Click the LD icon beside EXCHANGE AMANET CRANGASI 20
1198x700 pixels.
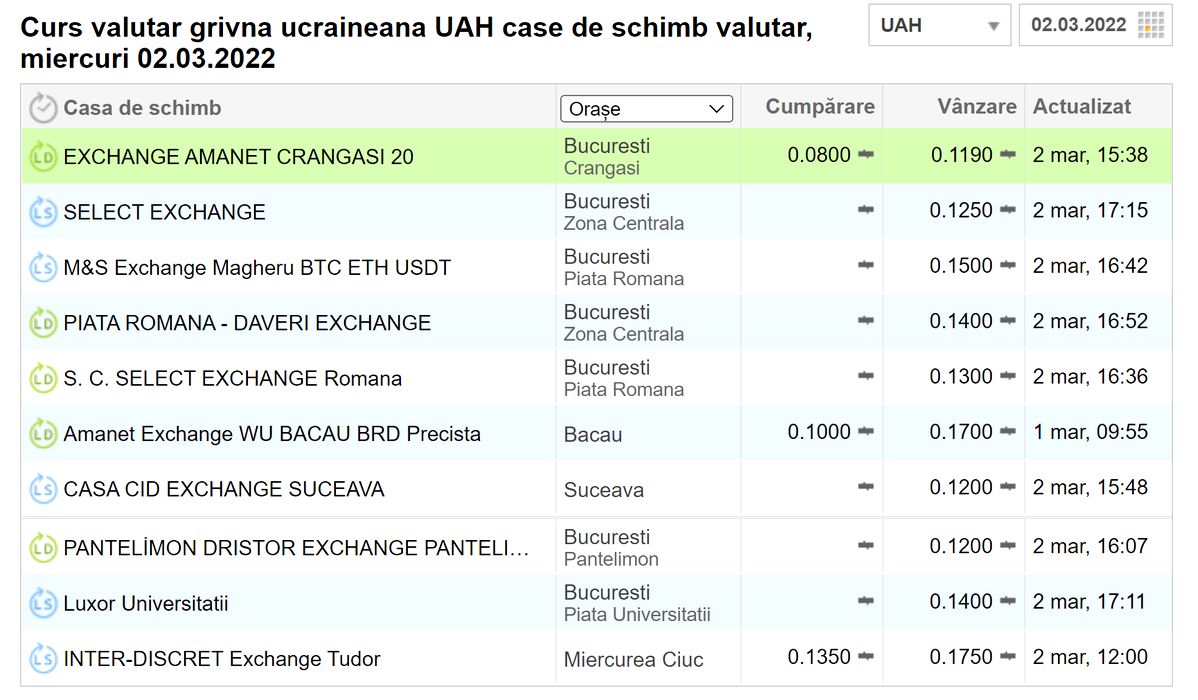(43, 157)
